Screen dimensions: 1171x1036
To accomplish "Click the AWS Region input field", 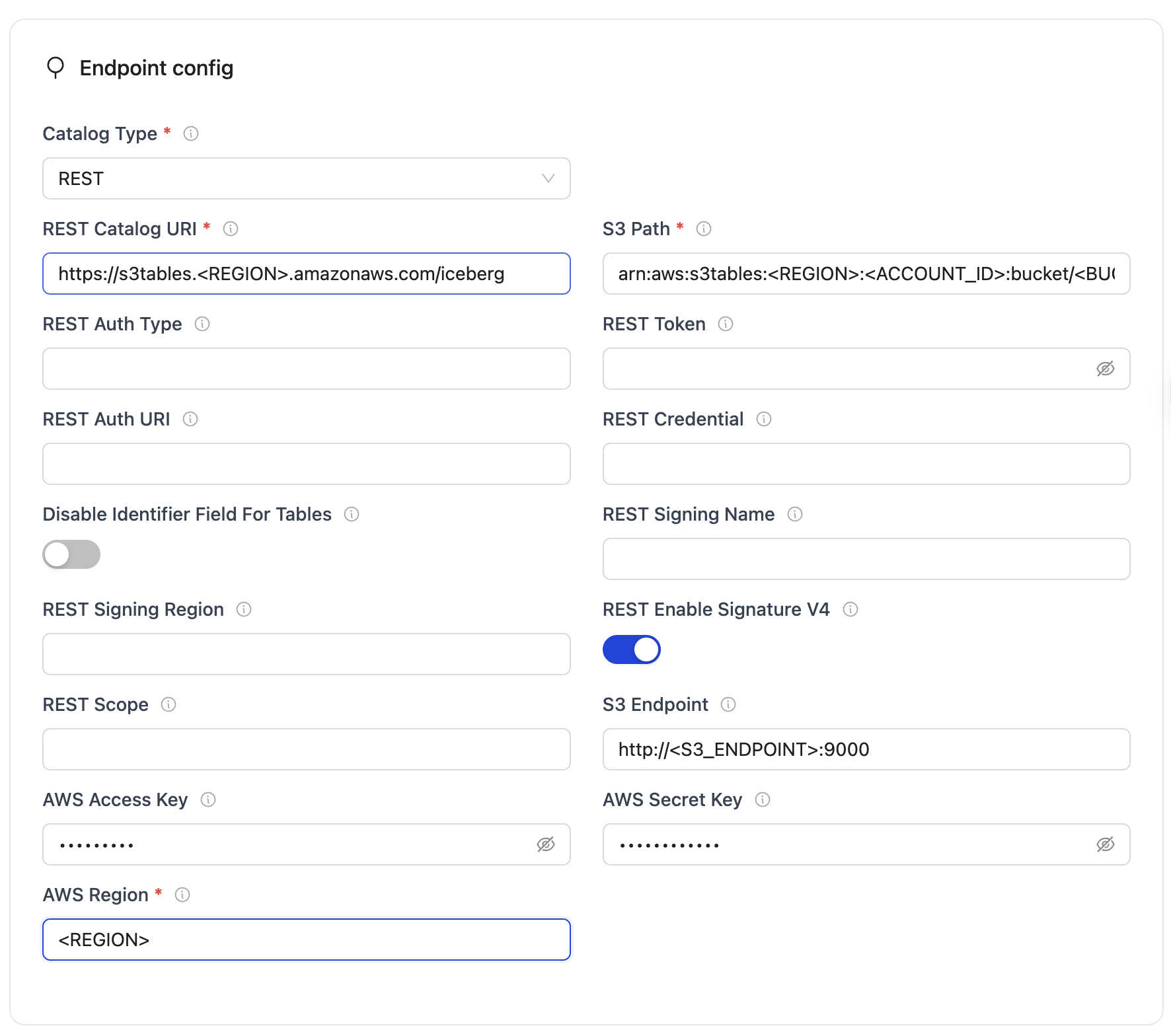I will (306, 940).
